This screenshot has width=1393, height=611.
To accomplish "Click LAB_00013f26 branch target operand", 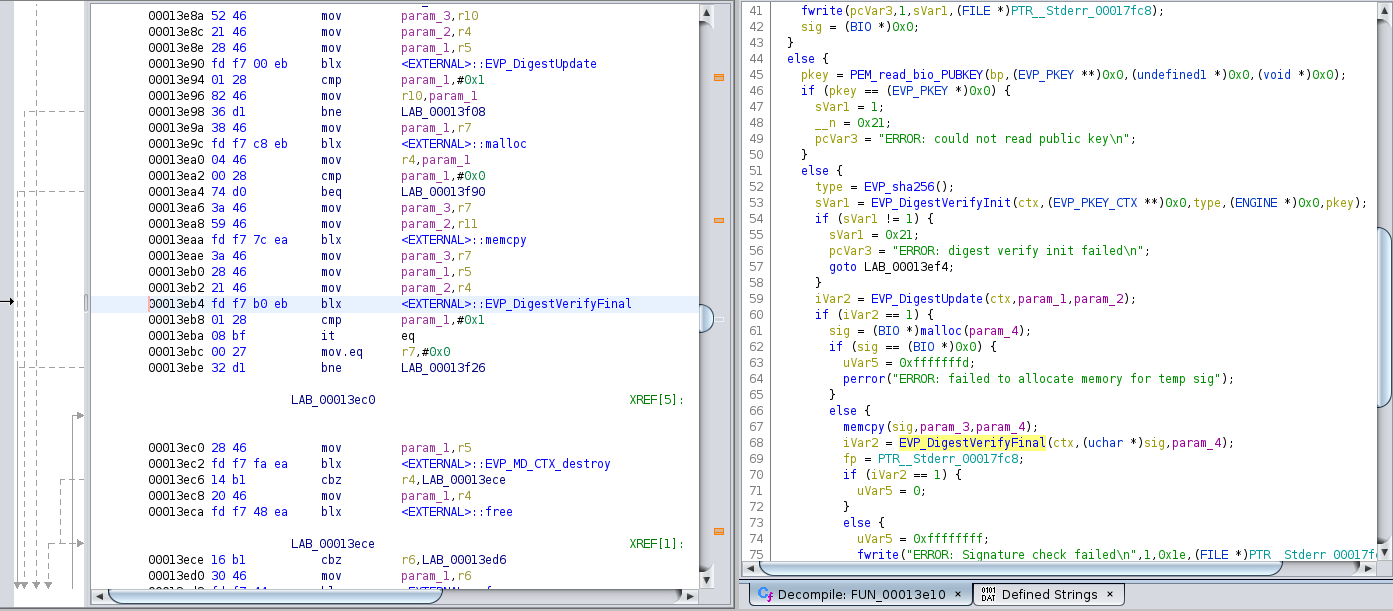I will (444, 368).
